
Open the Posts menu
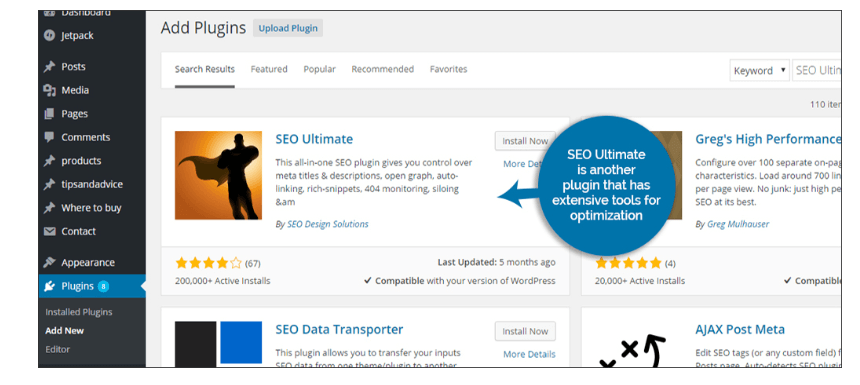[73, 67]
